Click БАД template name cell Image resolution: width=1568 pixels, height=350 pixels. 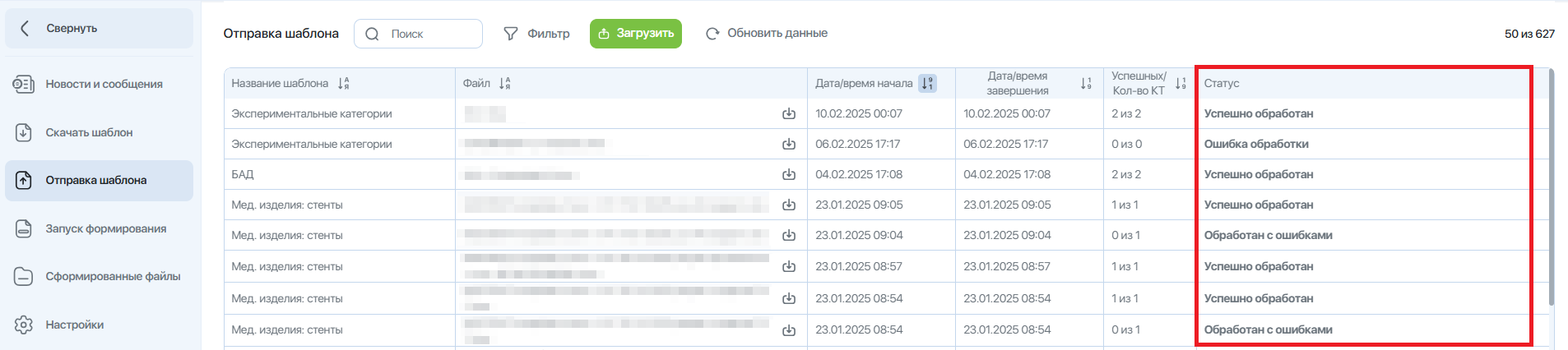243,174
